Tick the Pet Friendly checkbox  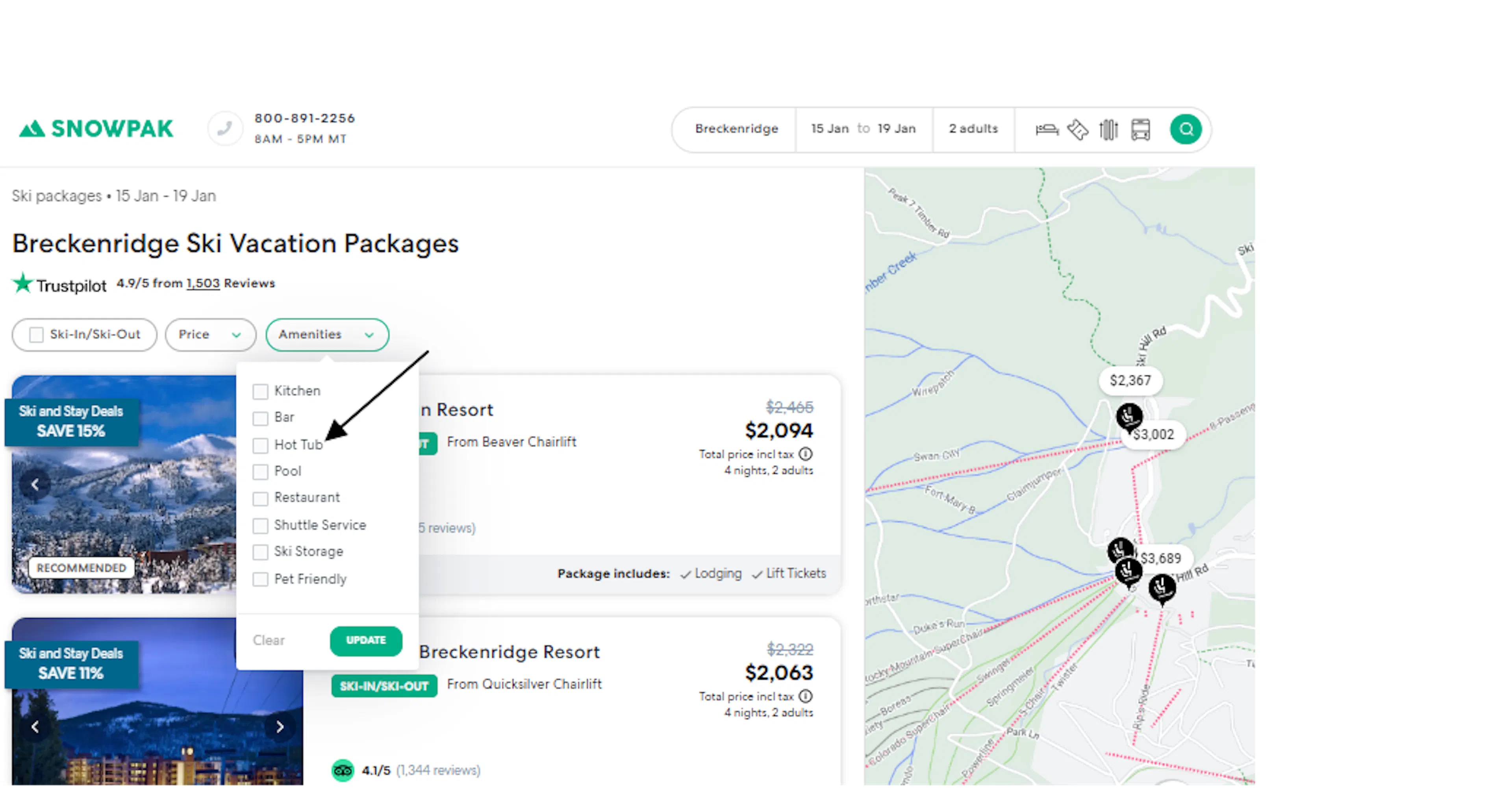pos(260,579)
